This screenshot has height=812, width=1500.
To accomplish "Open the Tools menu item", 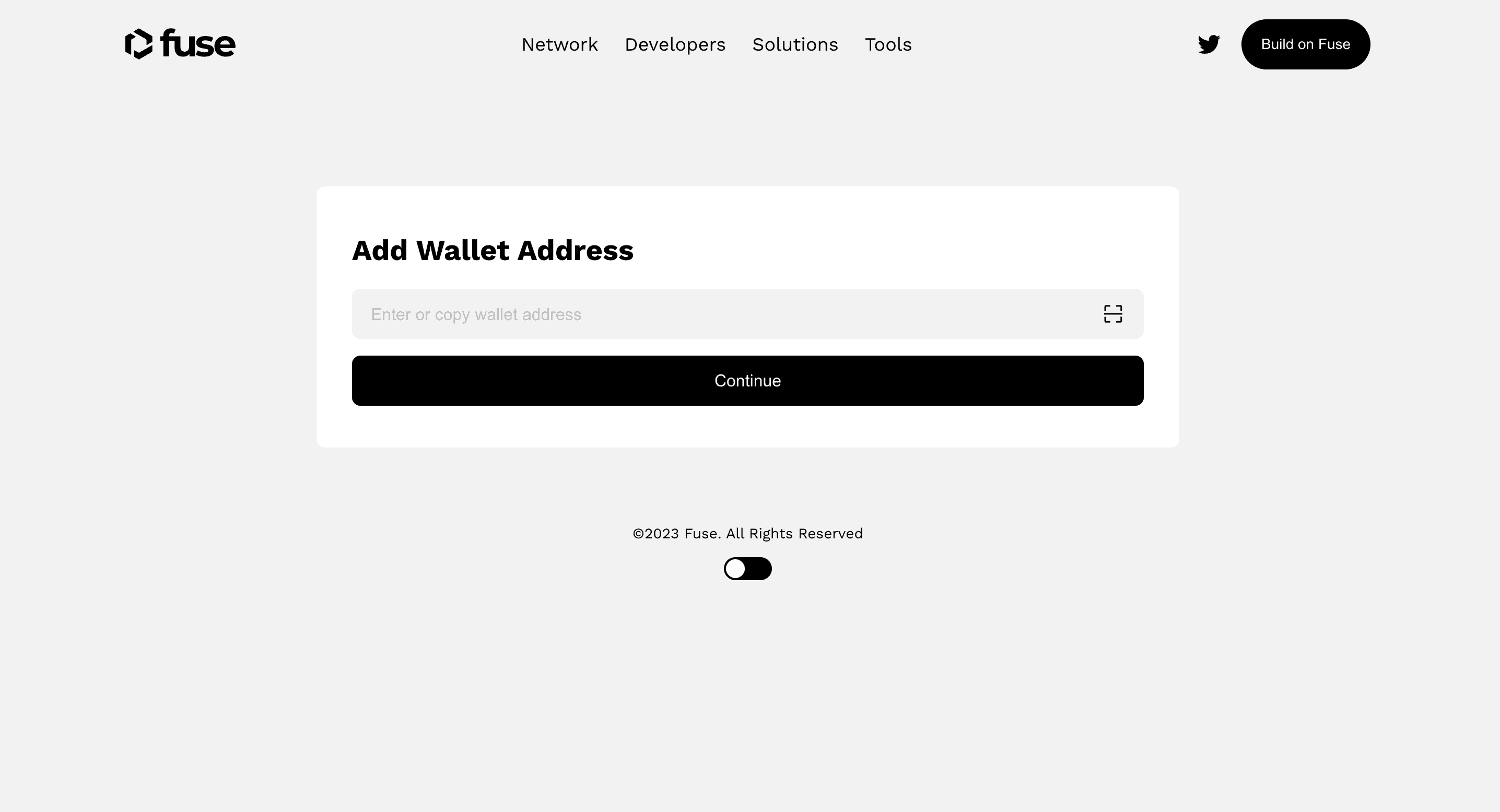I will click(x=888, y=44).
